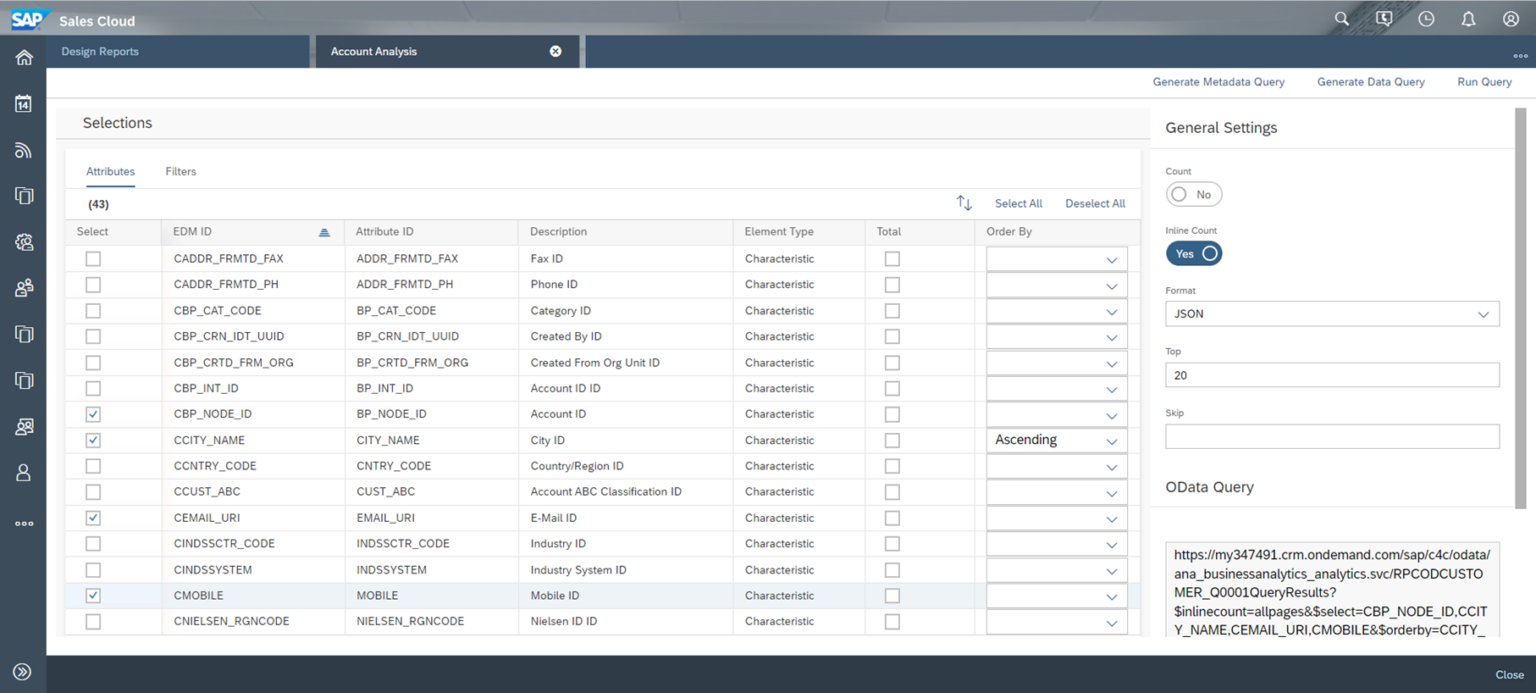Click the sort arrows icon above table
Viewport: 1536px width, 693px height.
click(x=964, y=203)
